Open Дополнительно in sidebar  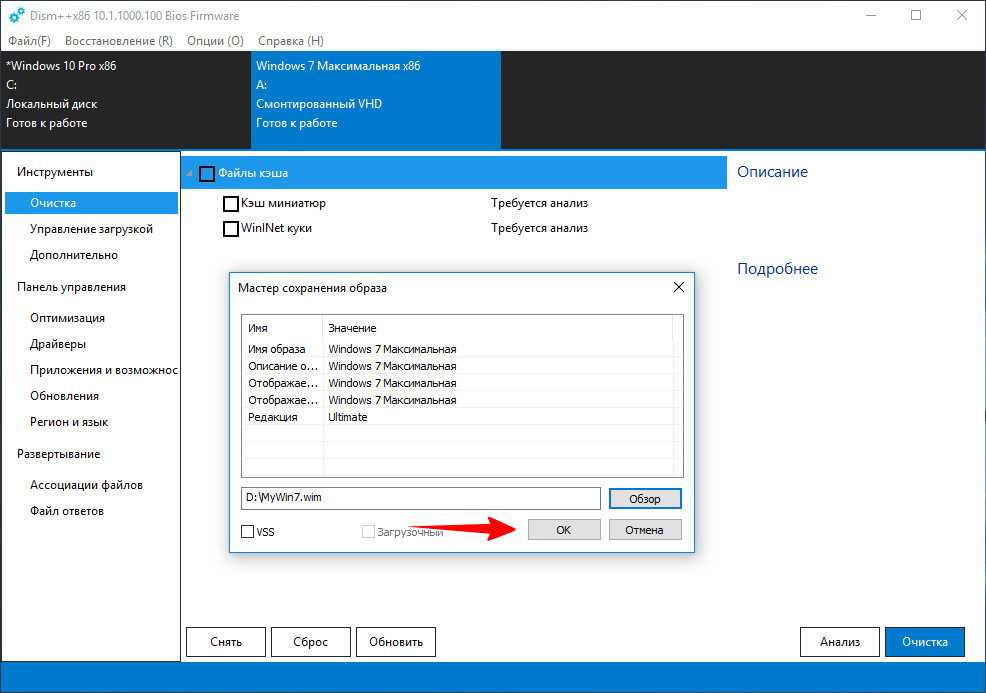[74, 255]
